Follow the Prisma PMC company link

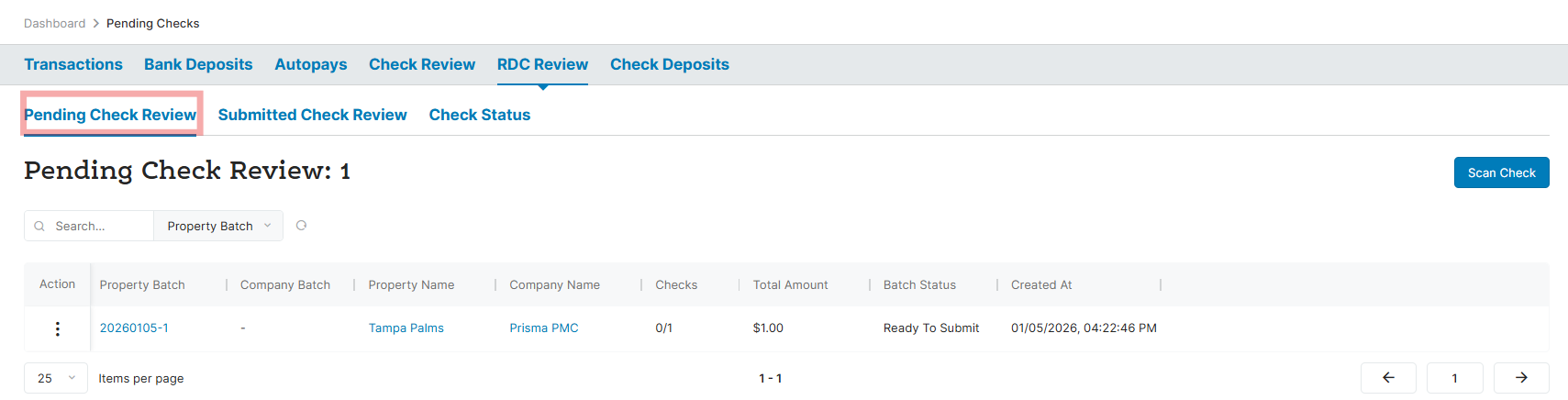tap(544, 328)
